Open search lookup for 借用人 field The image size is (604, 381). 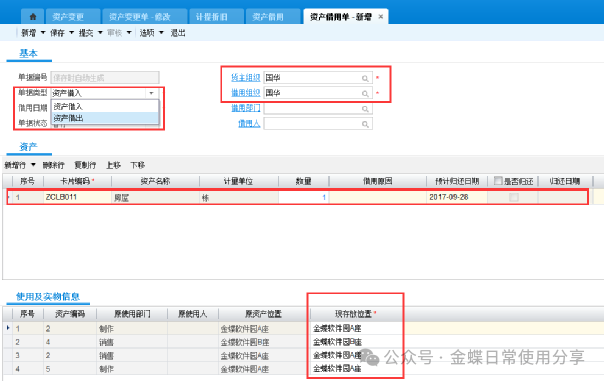click(x=365, y=124)
